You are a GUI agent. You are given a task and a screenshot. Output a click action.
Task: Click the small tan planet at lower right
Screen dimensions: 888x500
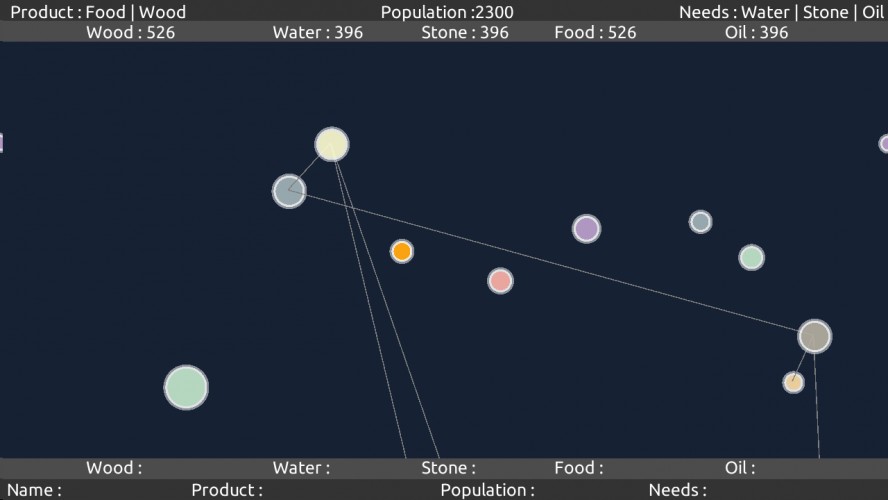tap(793, 383)
